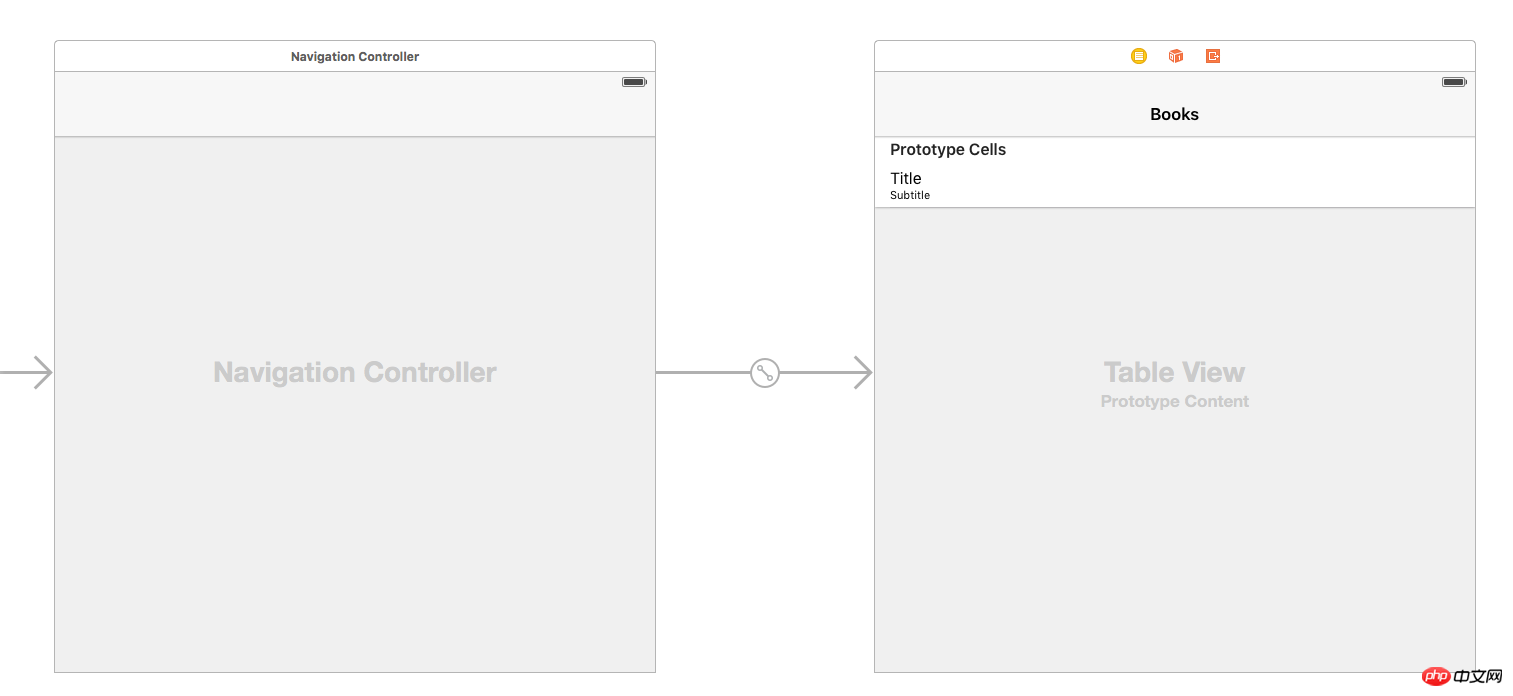Viewport: 1513px width, 696px height.
Task: Click the large Navigation Controller placeholder label
Action: (355, 372)
